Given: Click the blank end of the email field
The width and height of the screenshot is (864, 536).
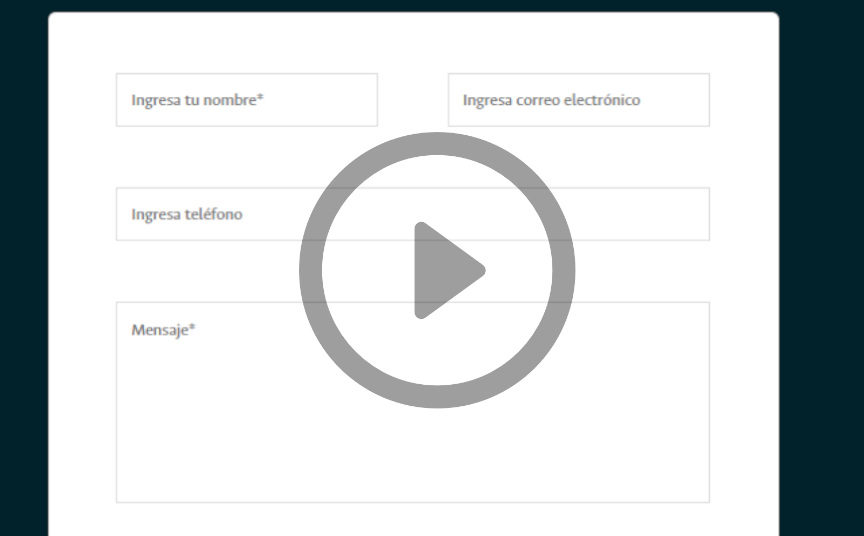Looking at the screenshot, I should pos(675,100).
